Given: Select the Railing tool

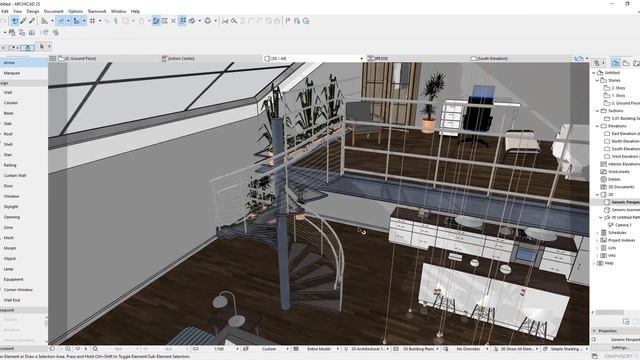Looking at the screenshot, I should pyautogui.click(x=10, y=165).
